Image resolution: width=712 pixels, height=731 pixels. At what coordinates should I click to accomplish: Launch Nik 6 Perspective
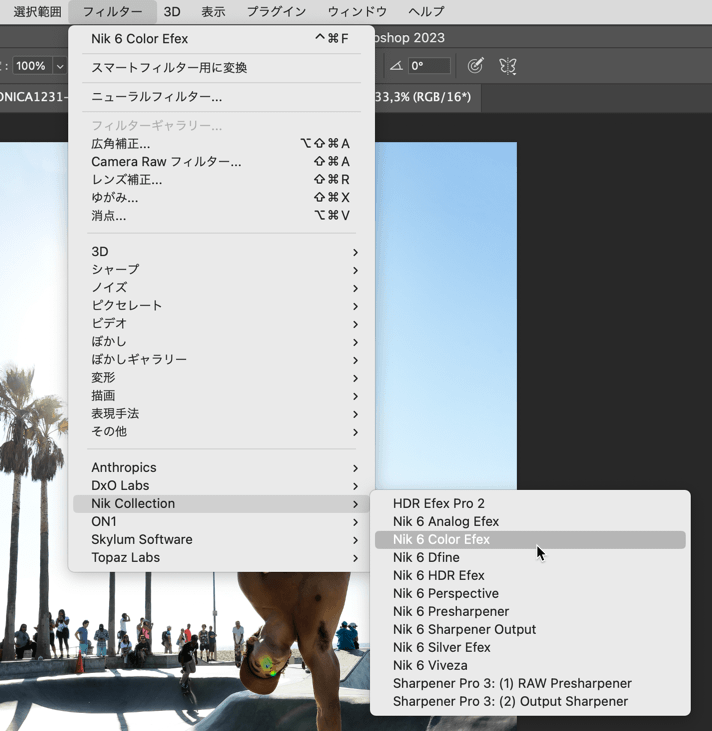(530, 593)
